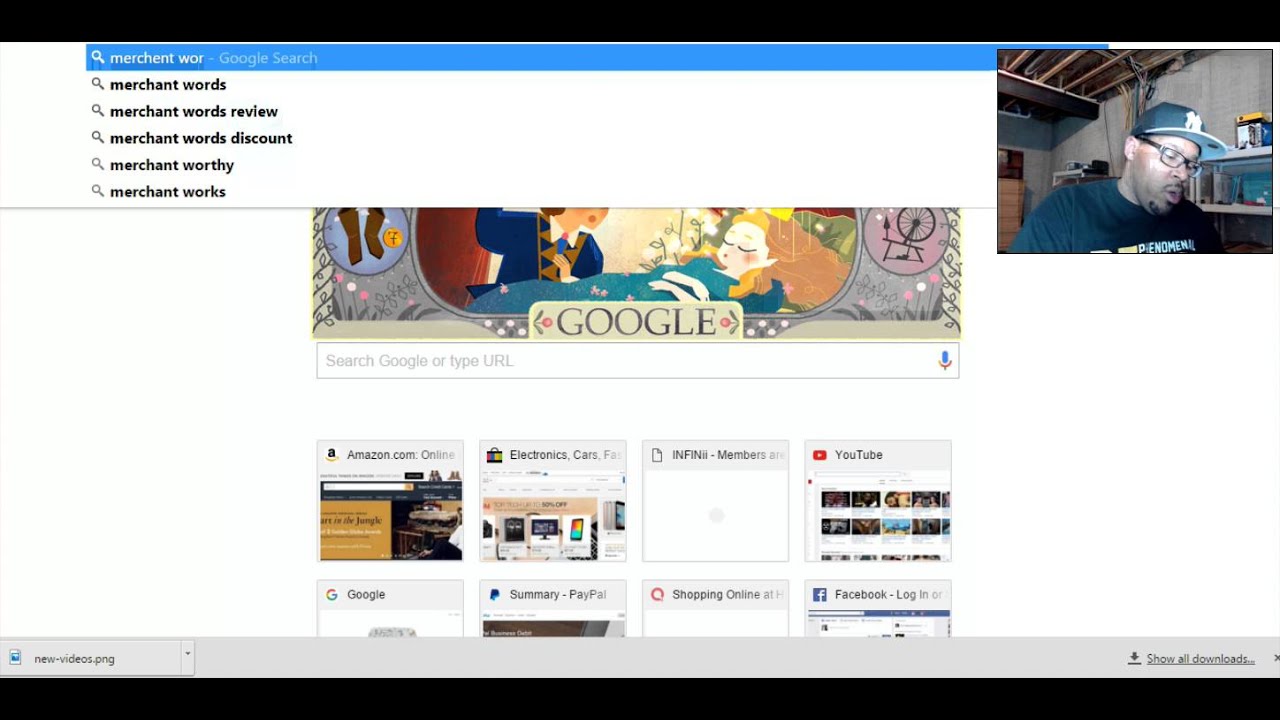Expand the new-videos.png download options arrow

pyautogui.click(x=187, y=656)
